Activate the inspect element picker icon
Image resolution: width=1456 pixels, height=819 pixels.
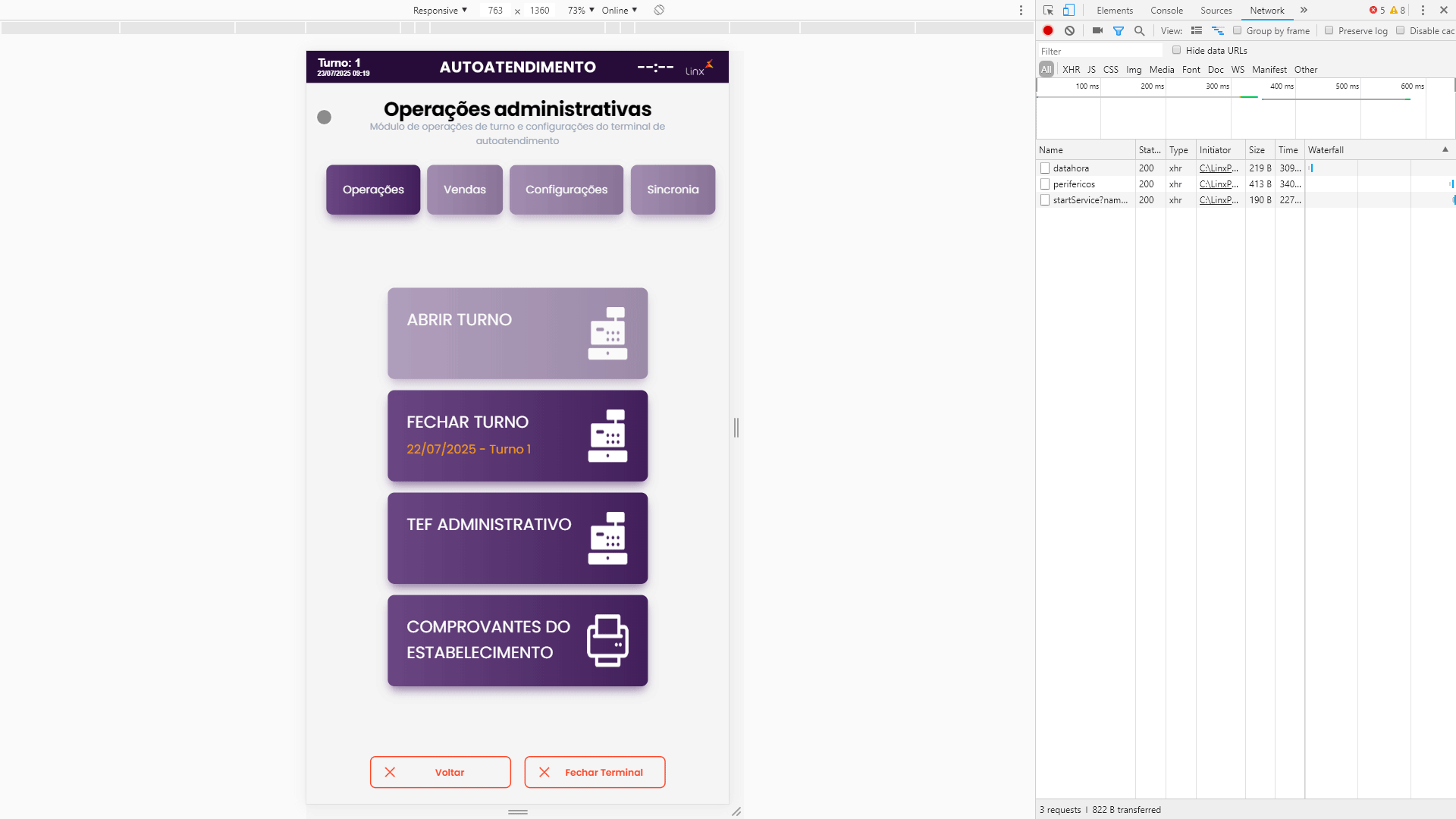pos(1048,10)
